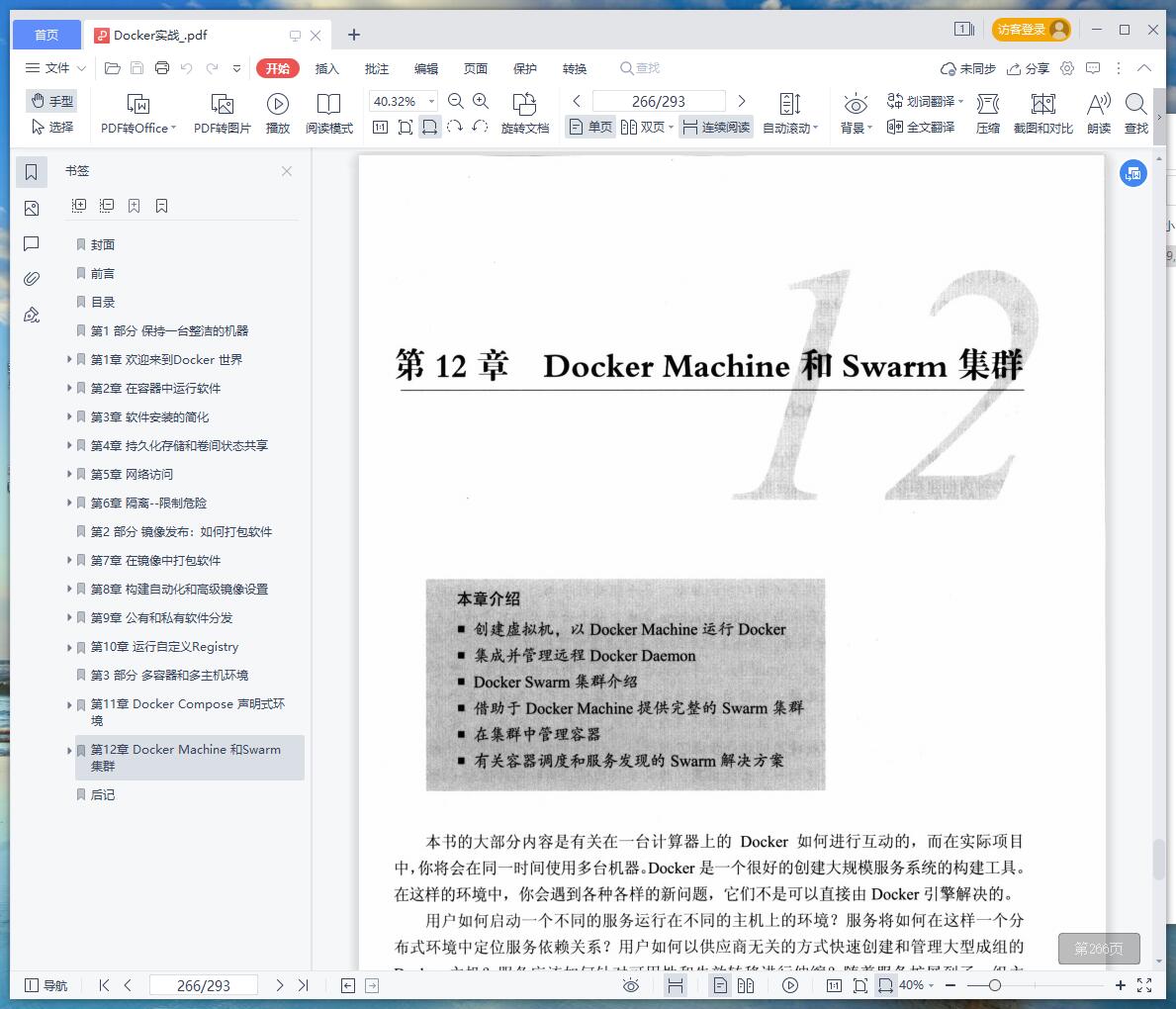Open zoom percentage 40.32% dropdown
The image size is (1176, 1009).
tap(431, 101)
